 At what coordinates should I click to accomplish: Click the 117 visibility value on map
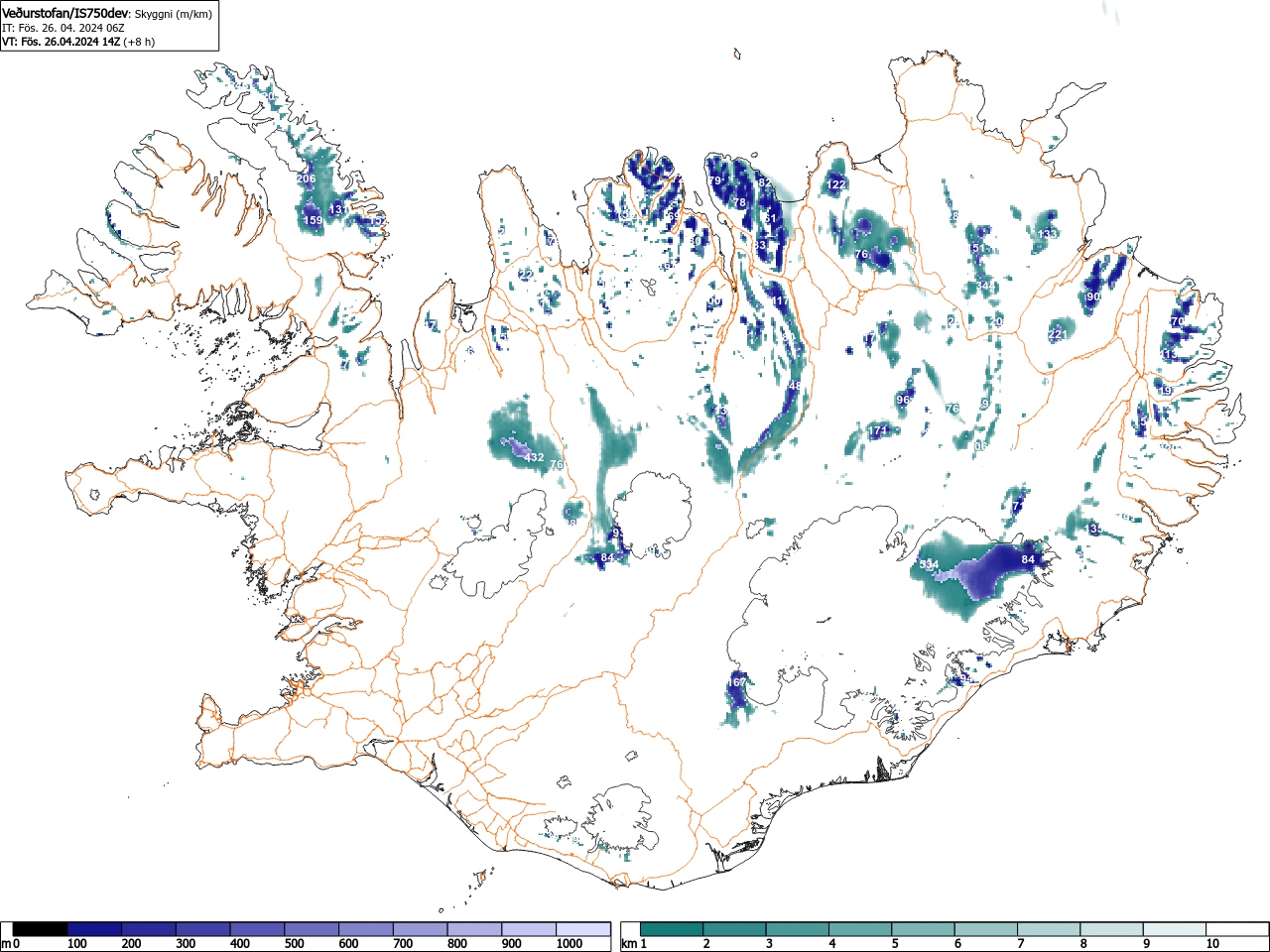781,301
